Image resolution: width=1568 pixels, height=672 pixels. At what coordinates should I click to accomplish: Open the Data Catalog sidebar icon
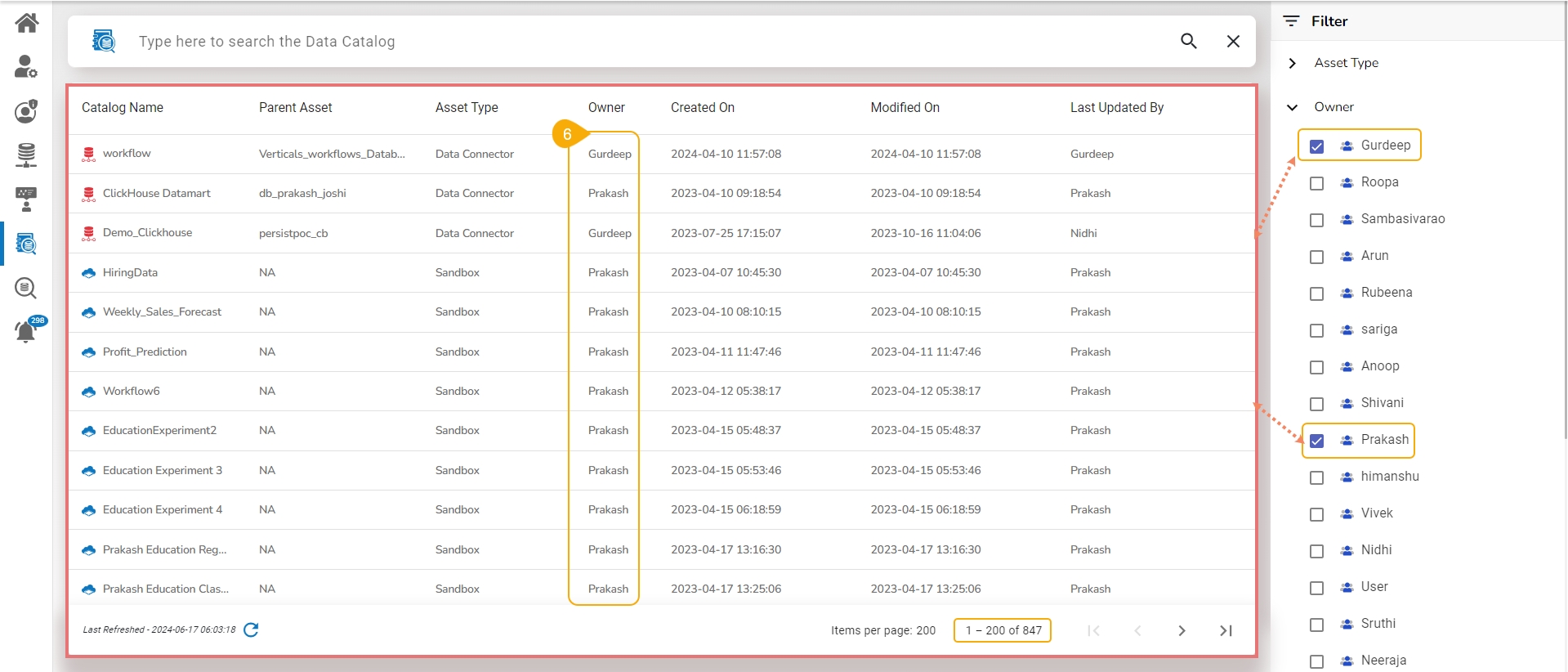[x=26, y=244]
